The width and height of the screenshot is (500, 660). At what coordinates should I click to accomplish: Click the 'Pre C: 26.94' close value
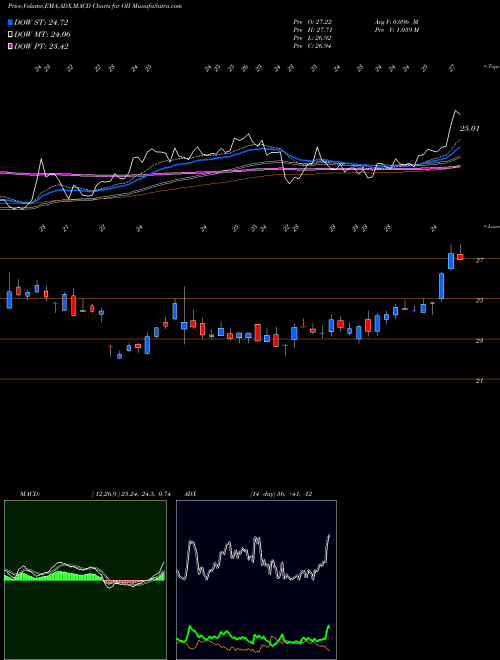[313, 46]
